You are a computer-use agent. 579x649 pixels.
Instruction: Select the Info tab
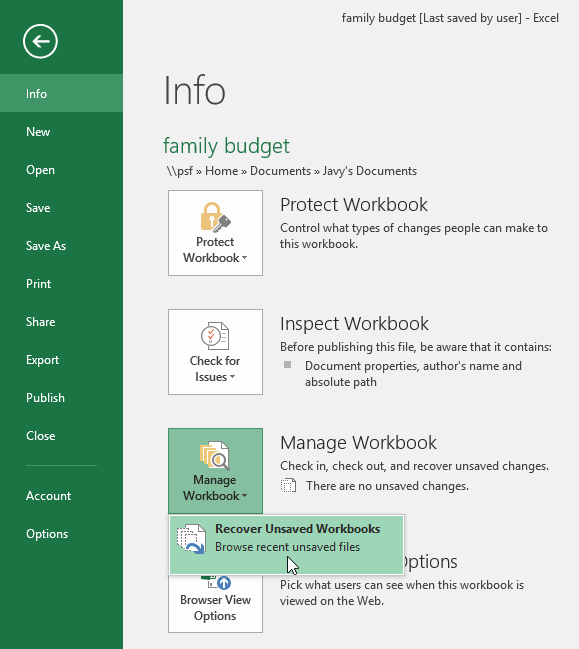[61, 94]
